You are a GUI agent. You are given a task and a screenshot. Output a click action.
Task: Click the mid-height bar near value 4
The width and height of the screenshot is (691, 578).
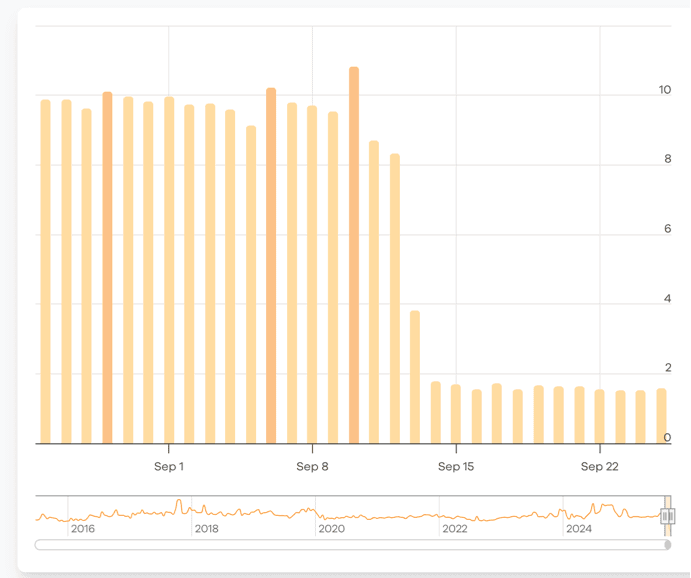(x=415, y=377)
